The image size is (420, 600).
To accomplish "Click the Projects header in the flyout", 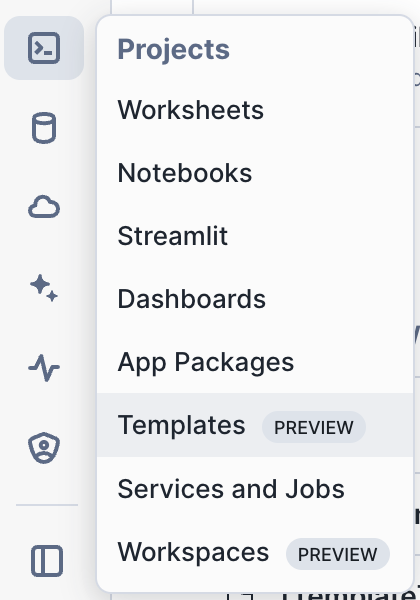I will tap(173, 49).
